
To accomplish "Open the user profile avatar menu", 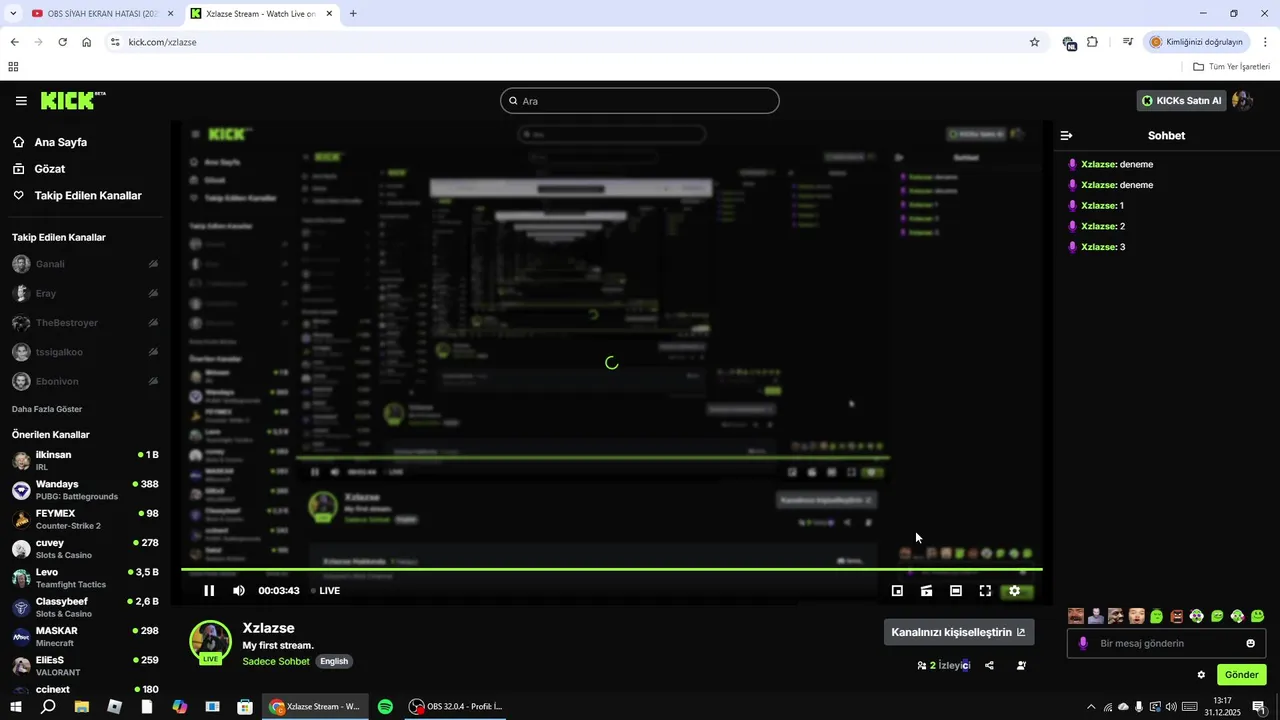I will [1243, 100].
